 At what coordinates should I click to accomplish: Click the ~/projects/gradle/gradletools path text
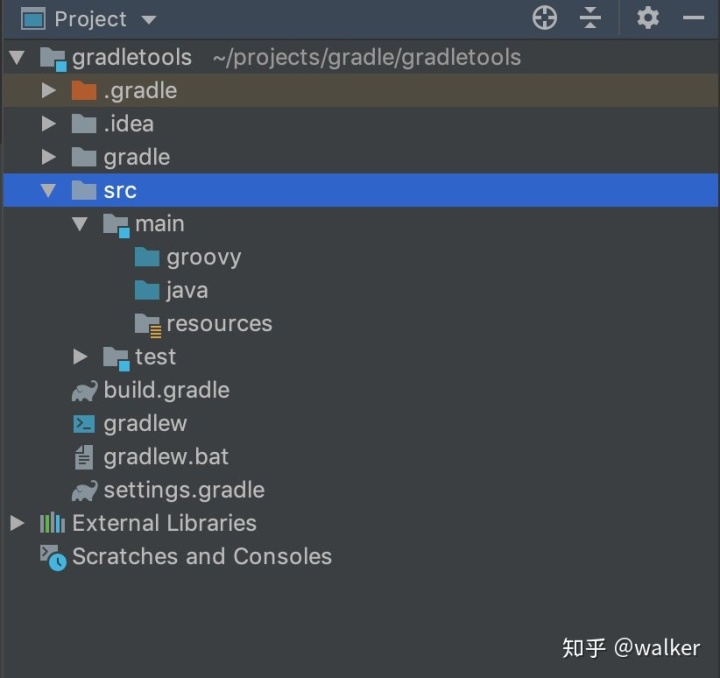point(367,58)
